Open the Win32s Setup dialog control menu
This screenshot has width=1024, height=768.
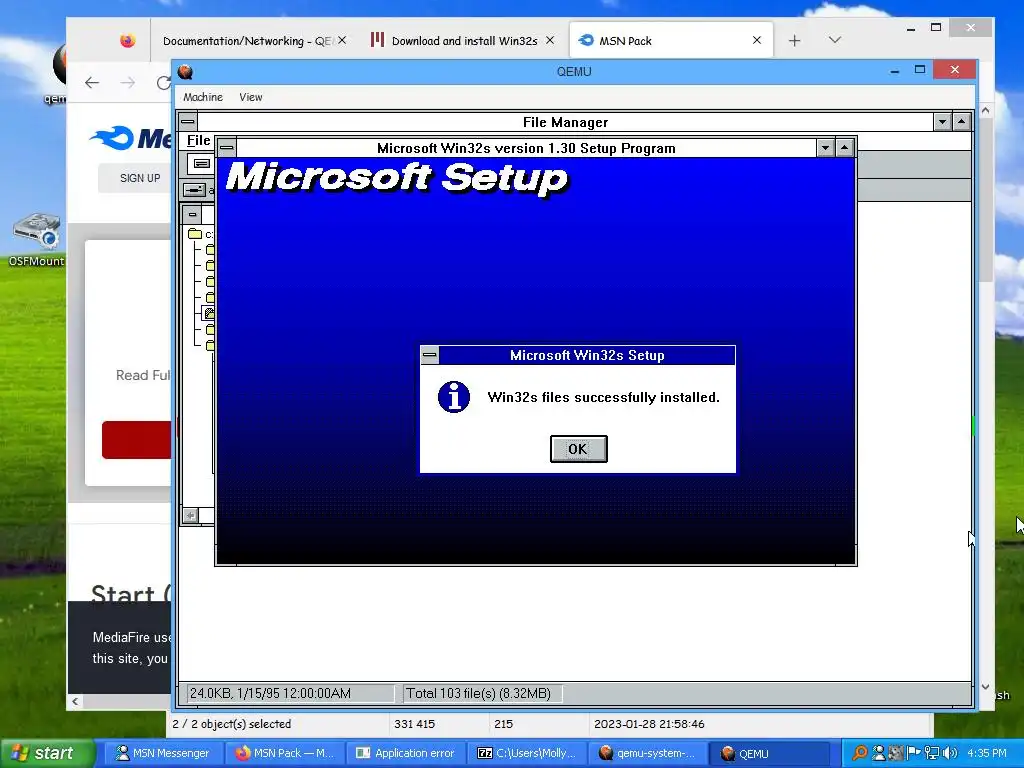(x=430, y=355)
